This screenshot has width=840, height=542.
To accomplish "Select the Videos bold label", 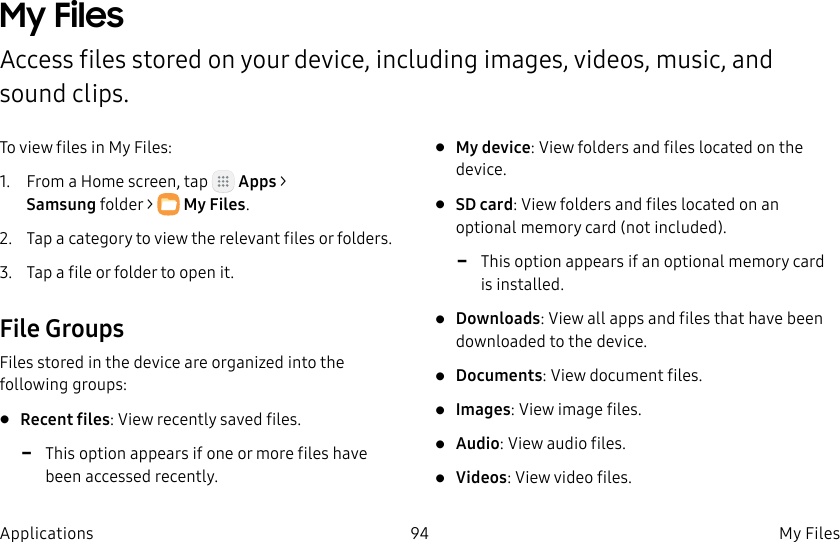I will click(x=481, y=477).
